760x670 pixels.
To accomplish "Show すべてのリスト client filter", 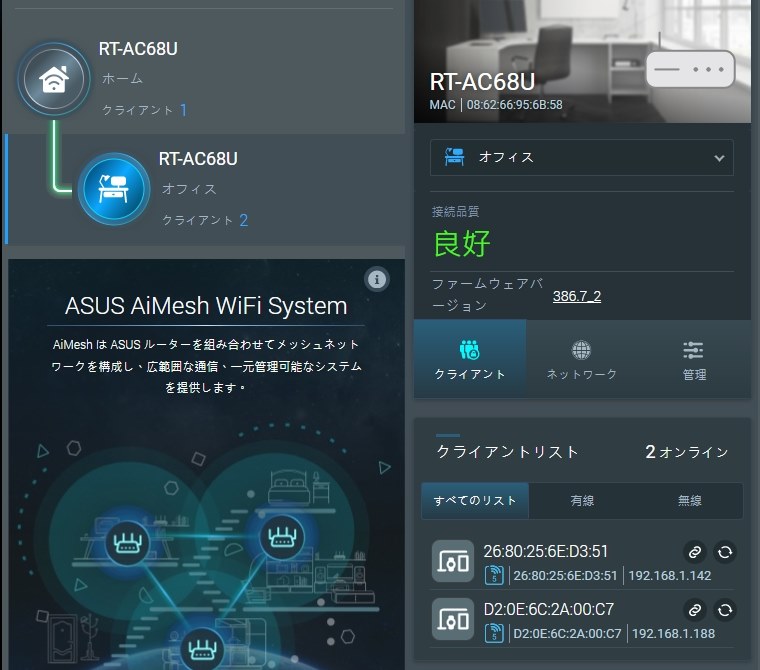I will 475,501.
